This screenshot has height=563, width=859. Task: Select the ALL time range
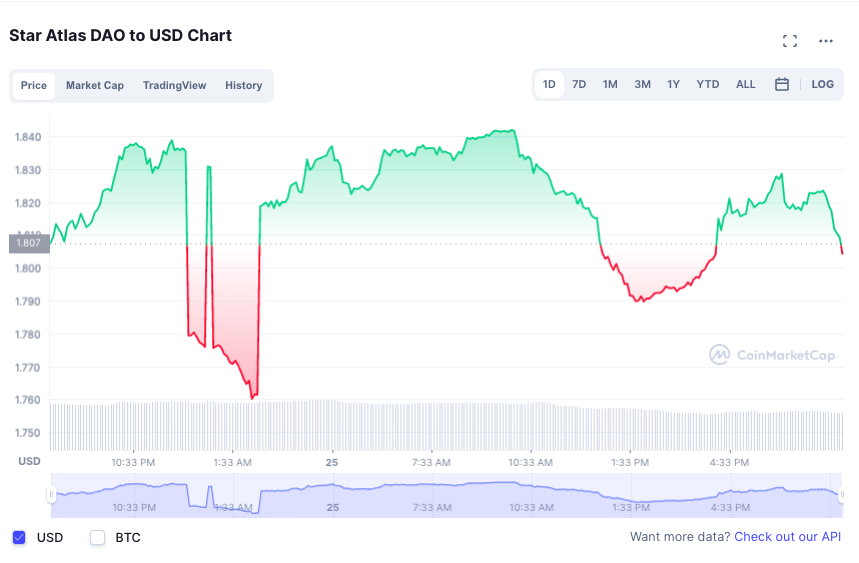[x=745, y=84]
